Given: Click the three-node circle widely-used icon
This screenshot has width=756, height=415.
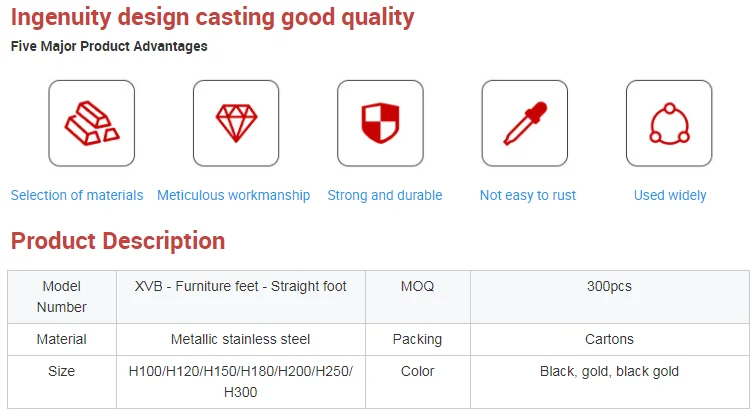Looking at the screenshot, I should [668, 123].
